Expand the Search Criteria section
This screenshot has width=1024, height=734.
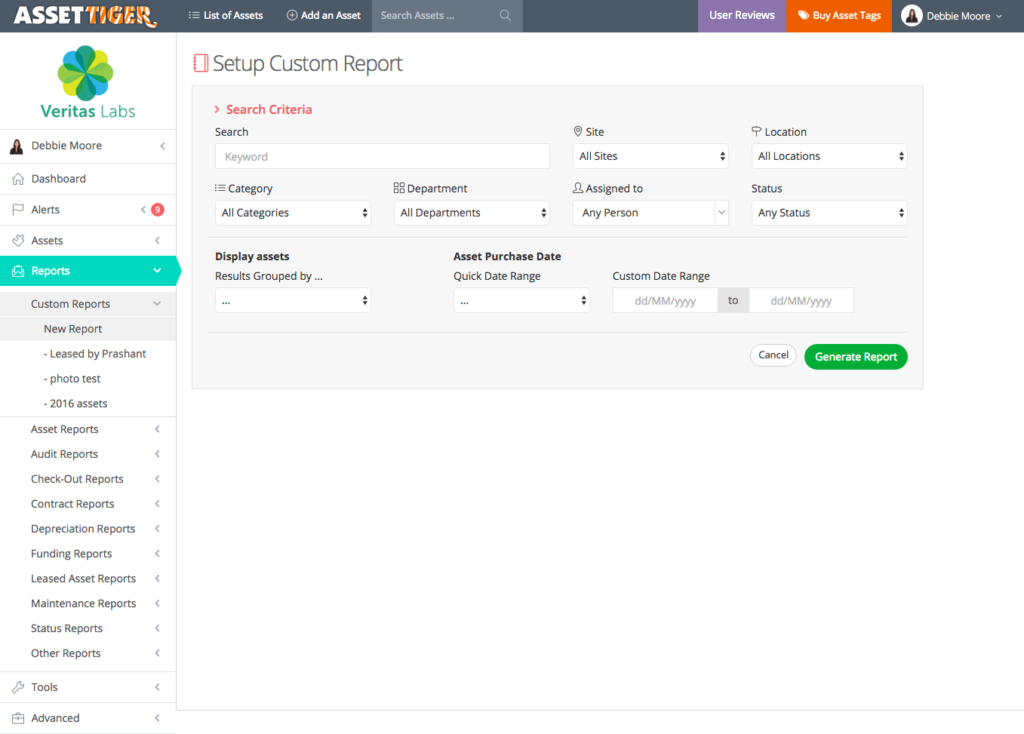coord(262,109)
